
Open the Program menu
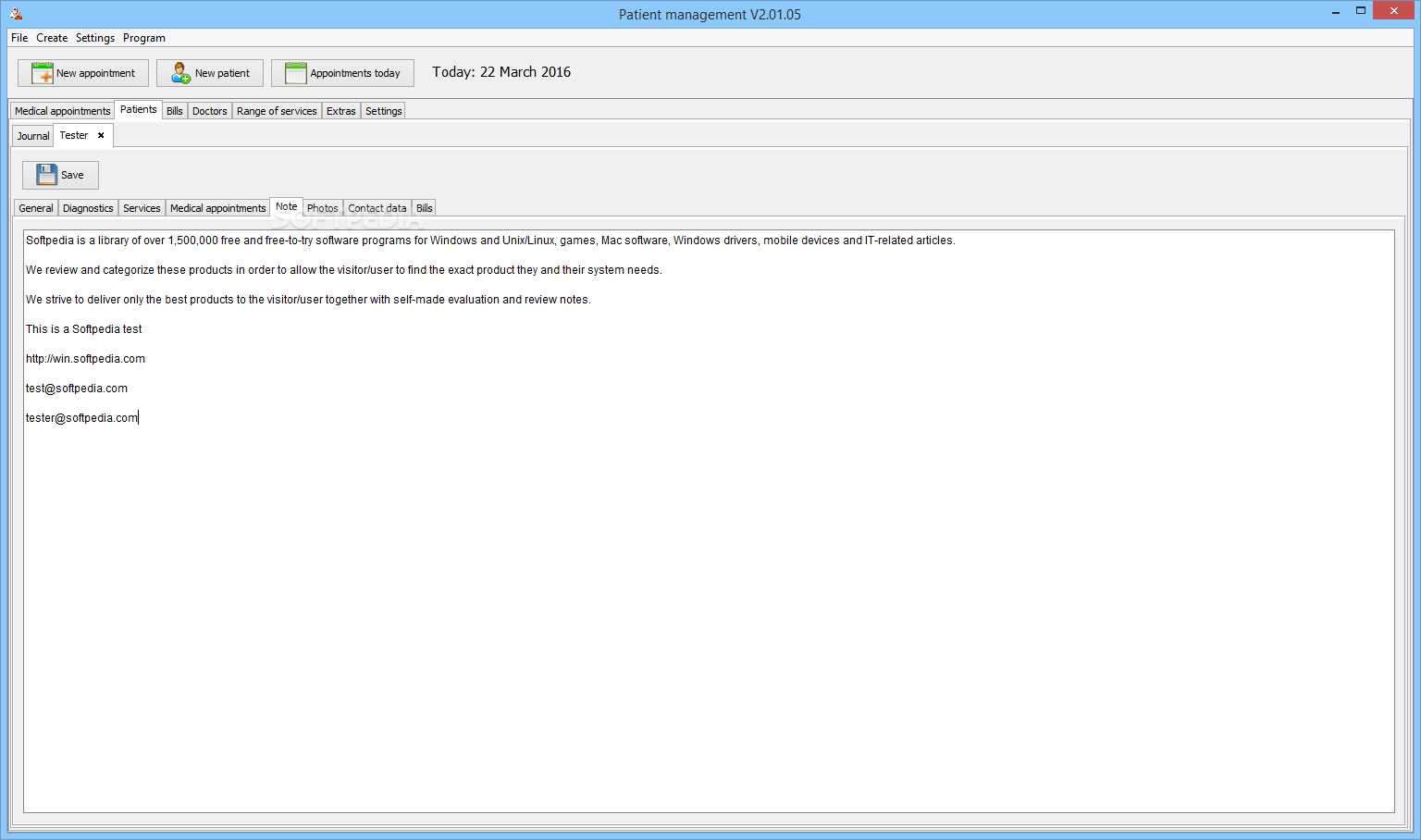tap(144, 38)
